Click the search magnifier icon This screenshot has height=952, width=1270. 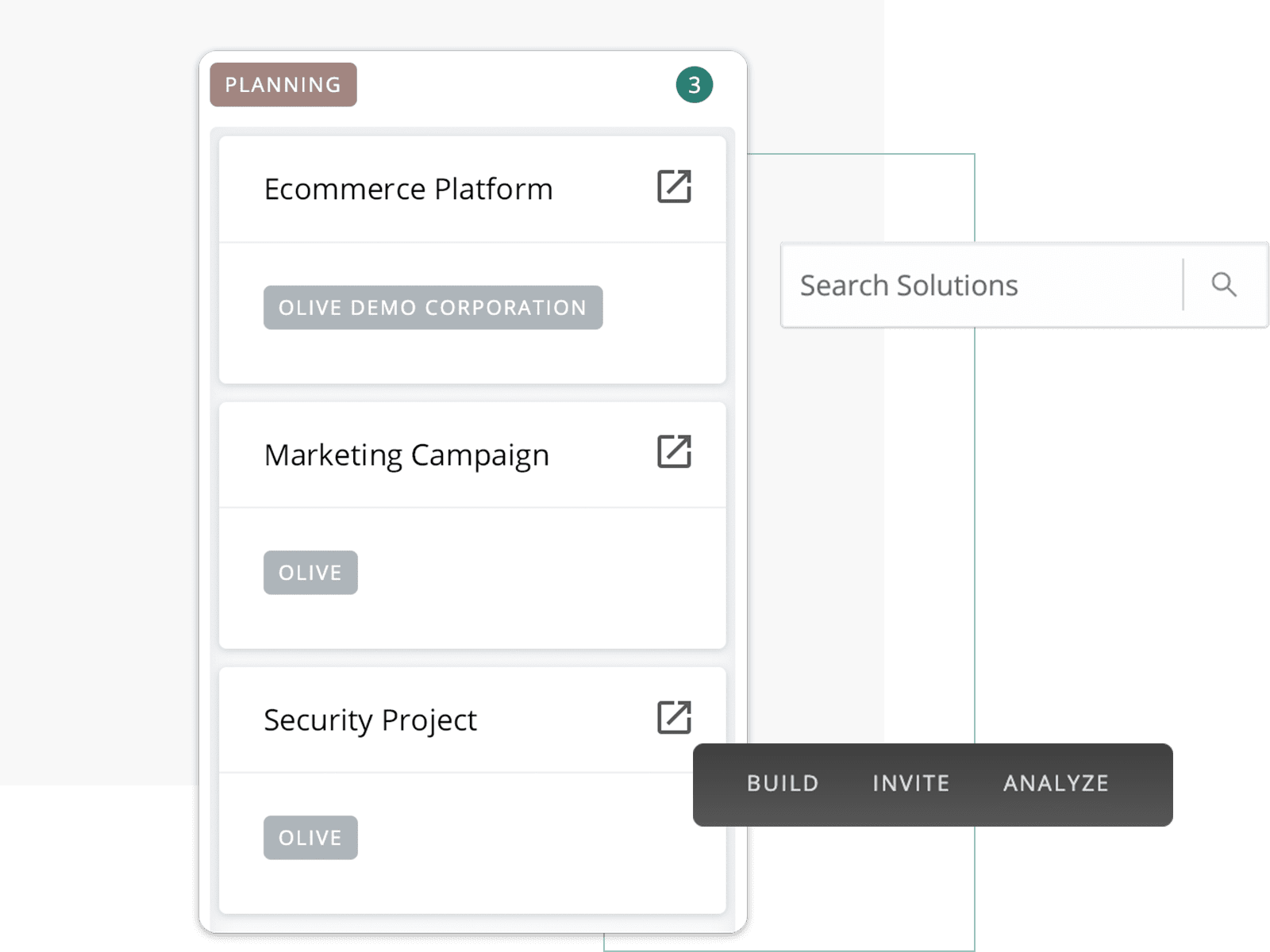point(1223,284)
